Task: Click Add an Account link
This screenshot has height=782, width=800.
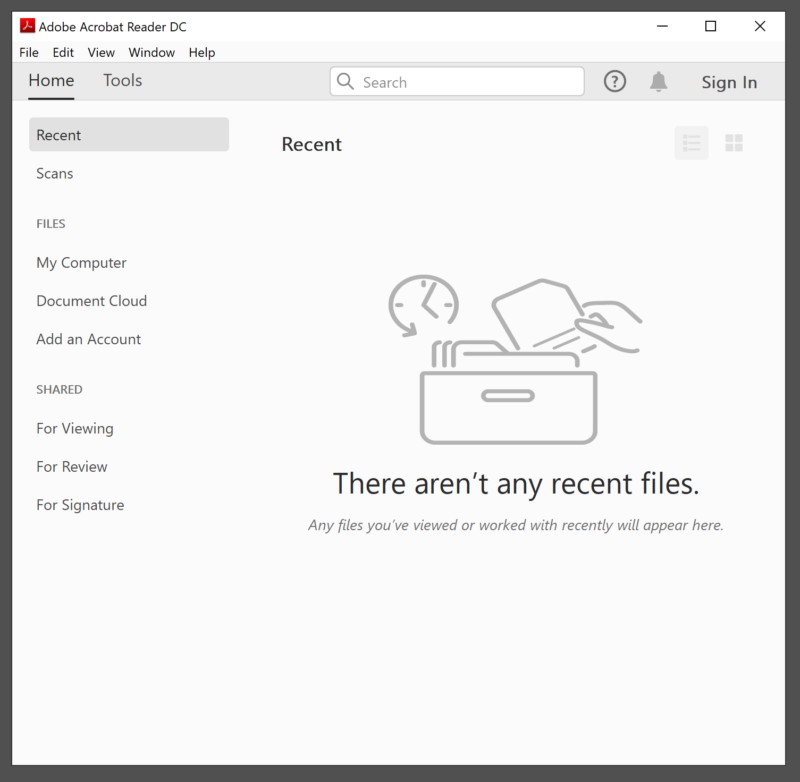Action: (x=89, y=339)
